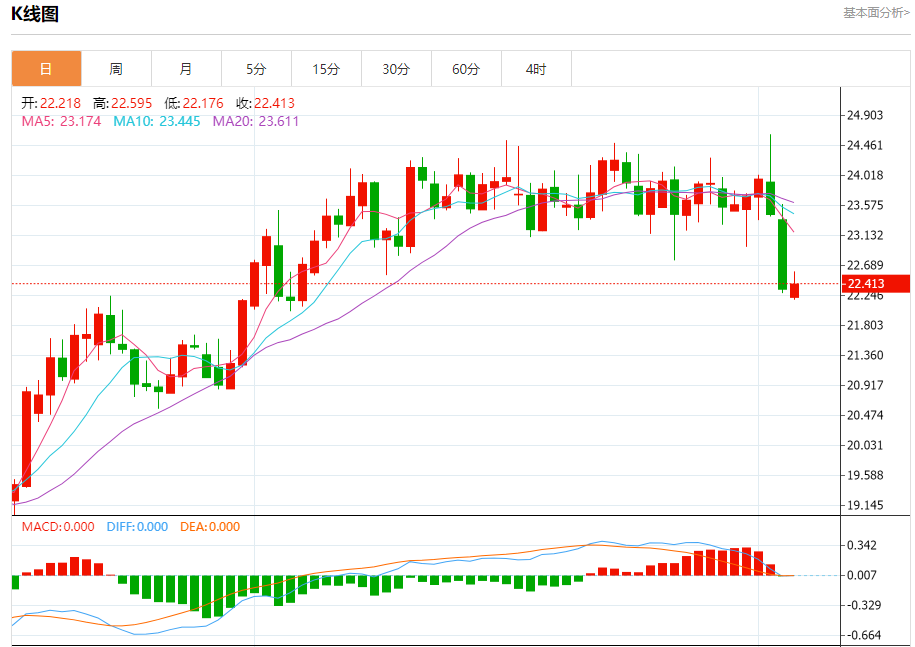Click the 0.342 MACD axis label

point(862,545)
